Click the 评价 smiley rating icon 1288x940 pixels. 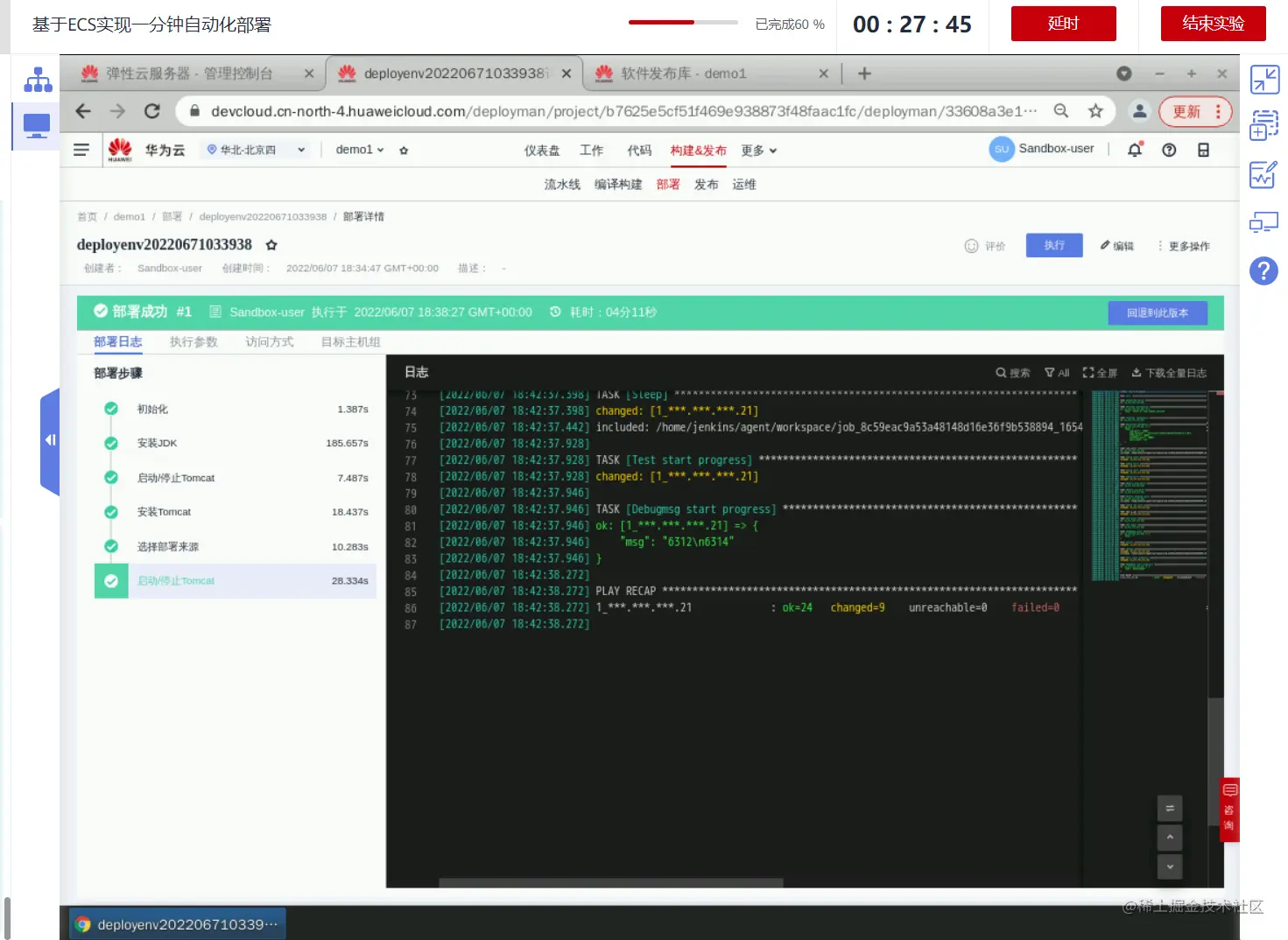[x=971, y=246]
